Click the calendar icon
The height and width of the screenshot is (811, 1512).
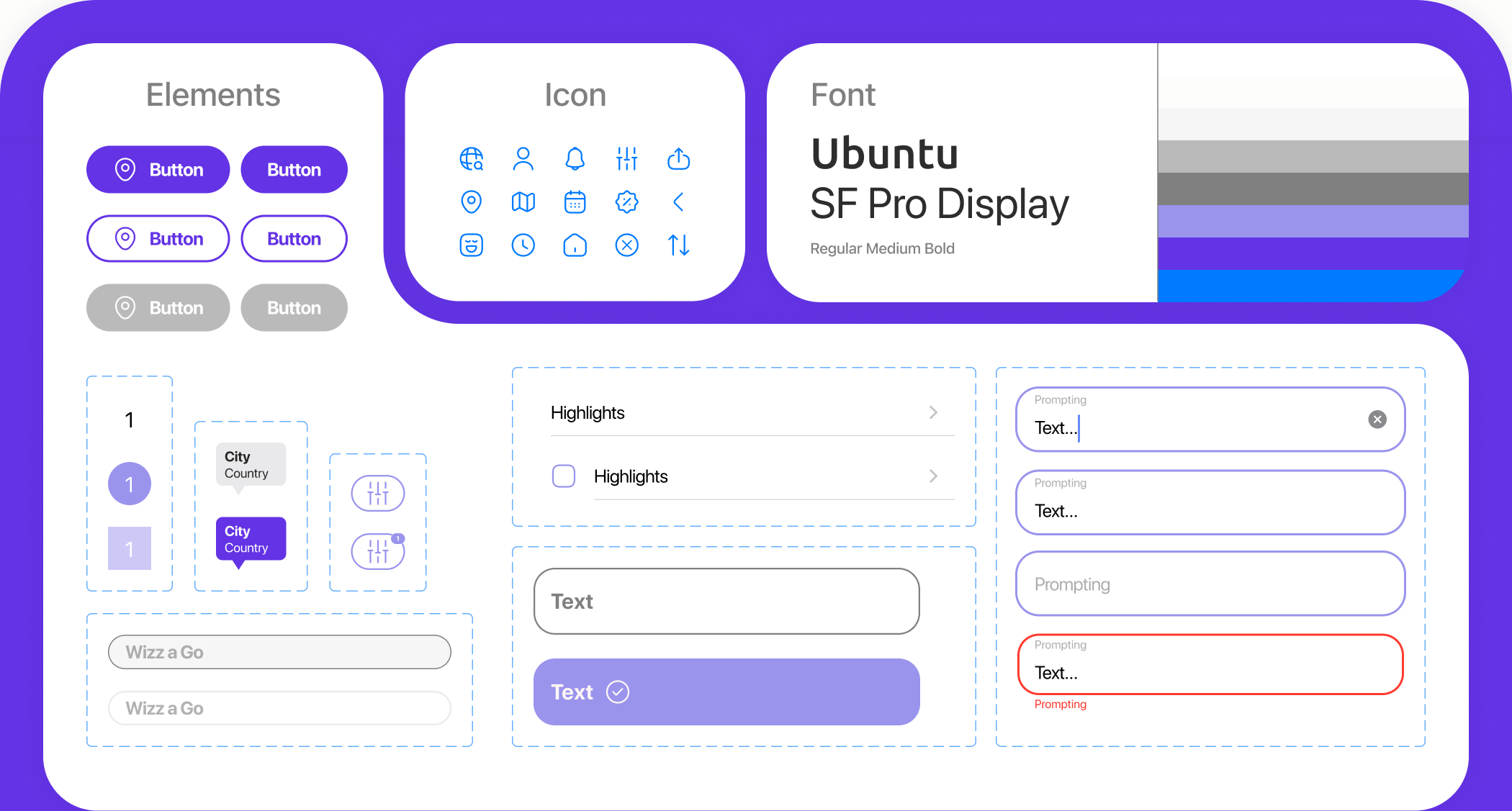pos(575,202)
